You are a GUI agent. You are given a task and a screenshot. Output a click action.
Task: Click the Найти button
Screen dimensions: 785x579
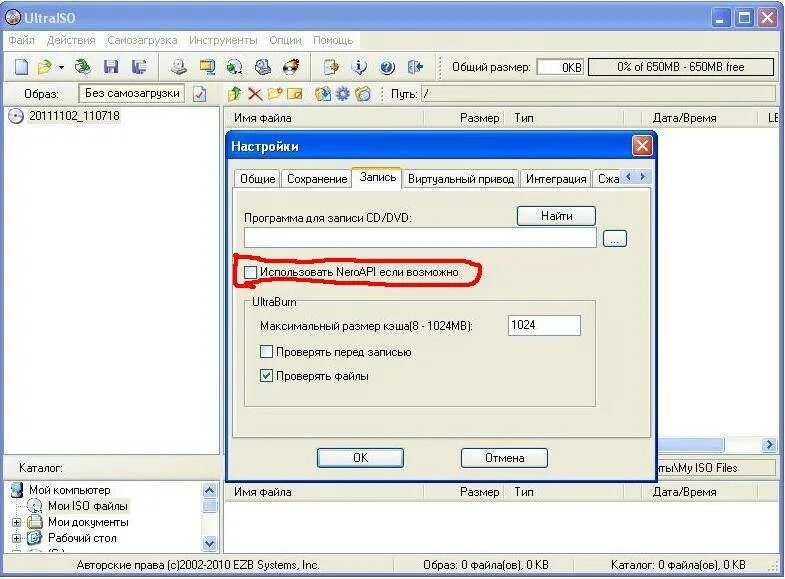click(x=556, y=216)
